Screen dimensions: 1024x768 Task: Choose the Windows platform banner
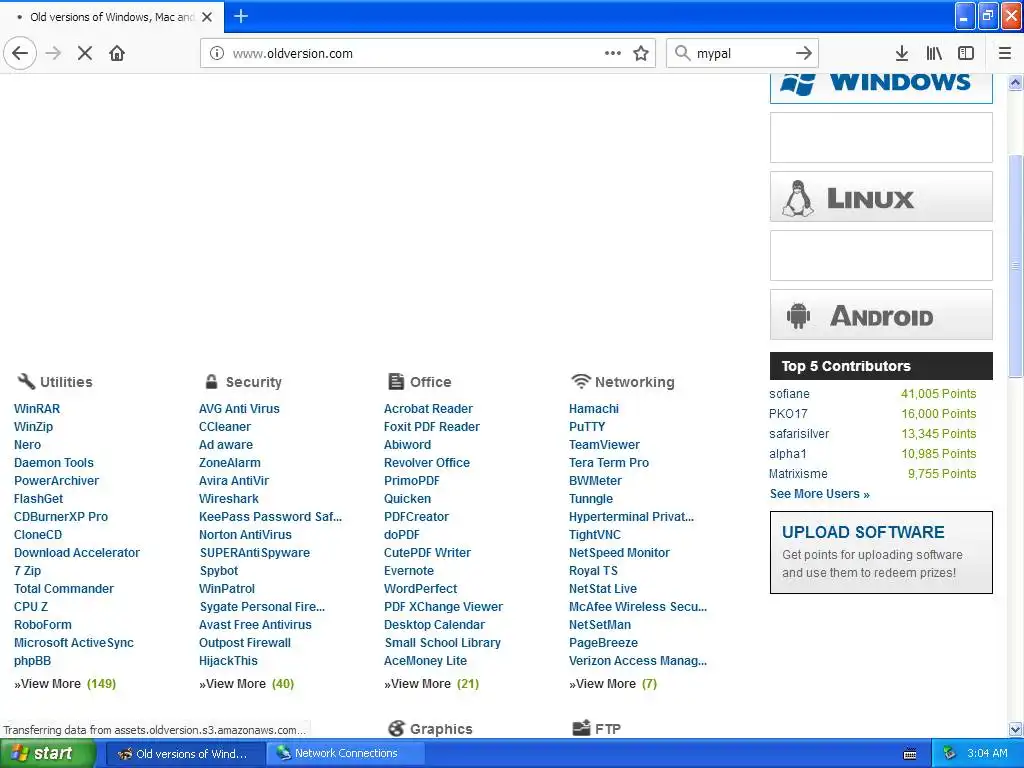pos(881,87)
